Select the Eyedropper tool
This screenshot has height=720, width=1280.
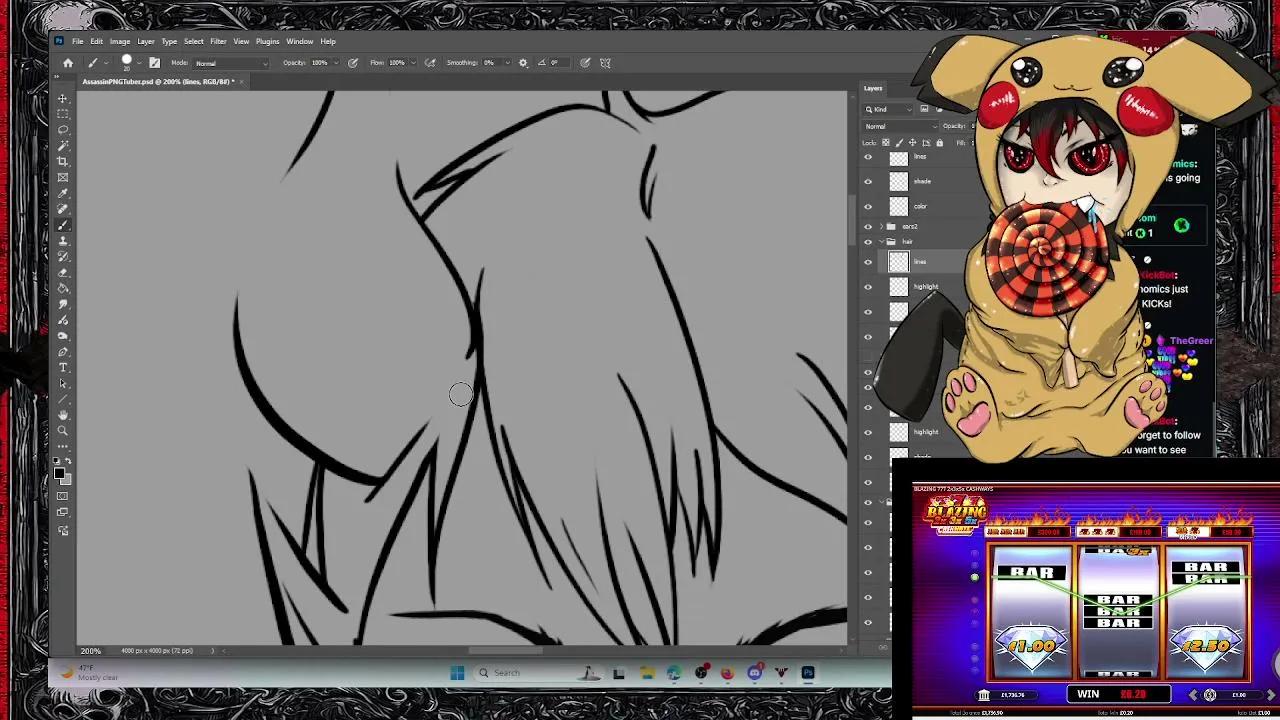63,194
